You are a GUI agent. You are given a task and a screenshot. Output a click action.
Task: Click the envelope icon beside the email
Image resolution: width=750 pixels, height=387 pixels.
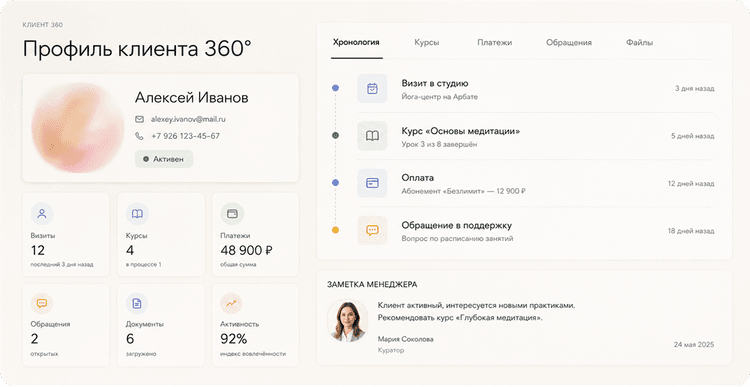pos(139,119)
